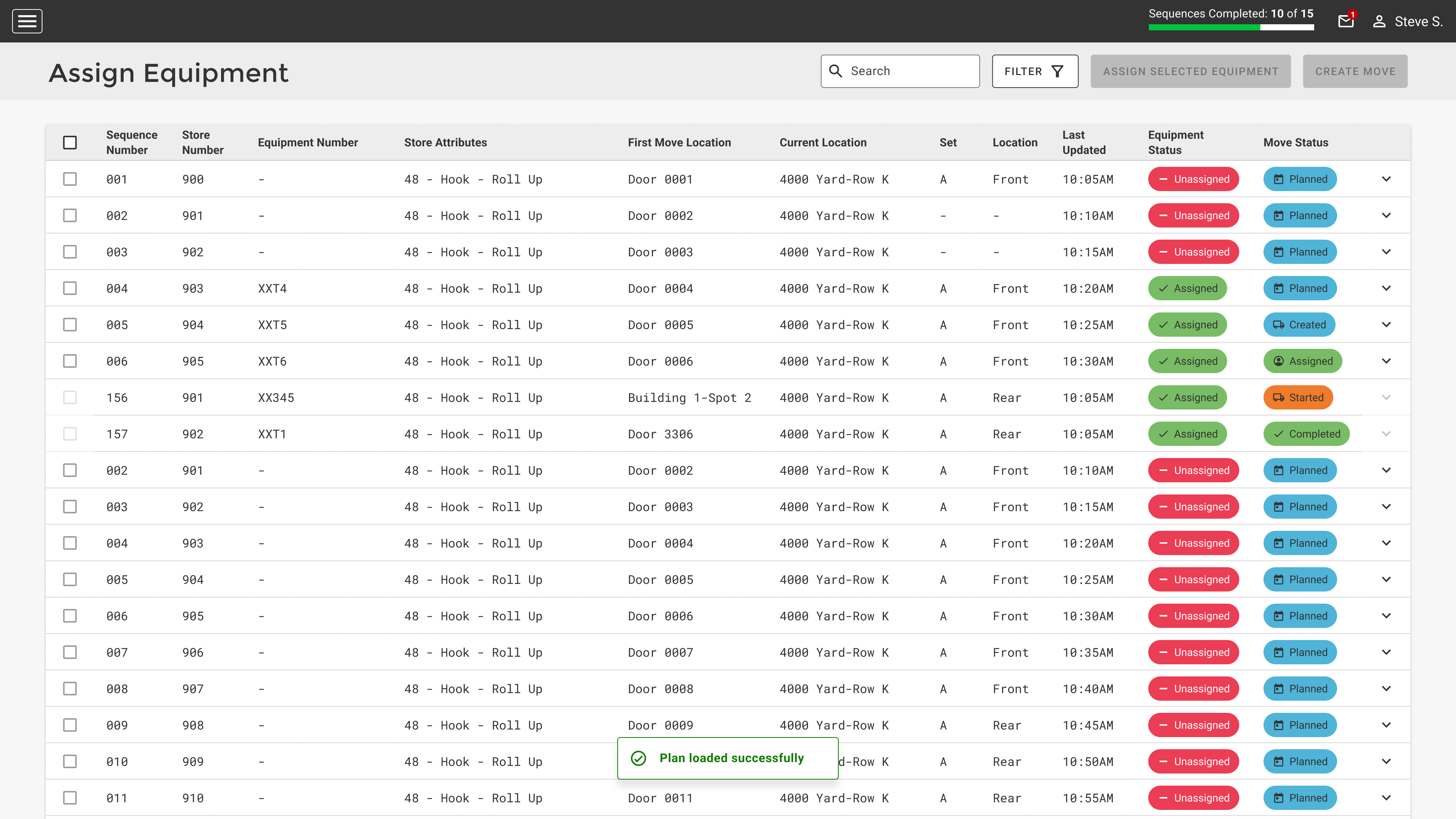The image size is (1456, 819).
Task: Click the Completed move status badge
Action: 1306,434
